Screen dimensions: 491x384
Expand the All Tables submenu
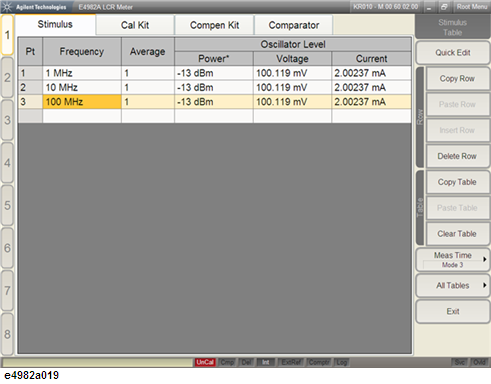point(453,286)
